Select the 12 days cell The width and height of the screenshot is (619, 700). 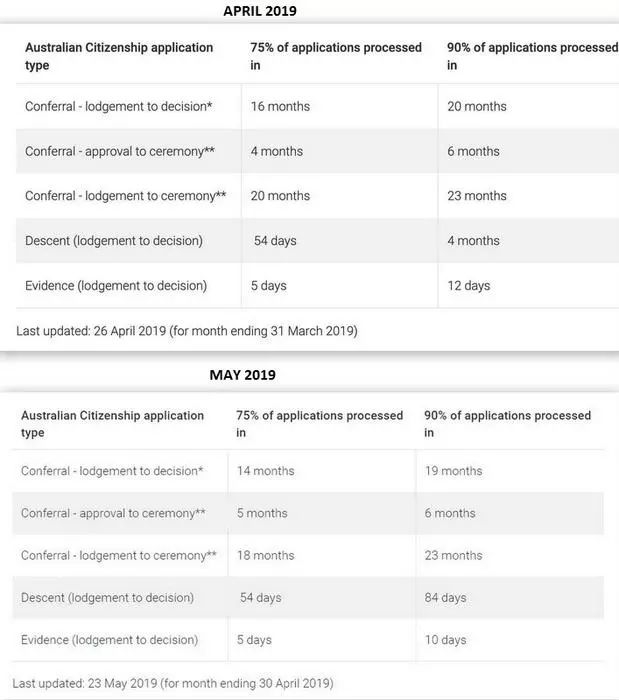click(468, 286)
